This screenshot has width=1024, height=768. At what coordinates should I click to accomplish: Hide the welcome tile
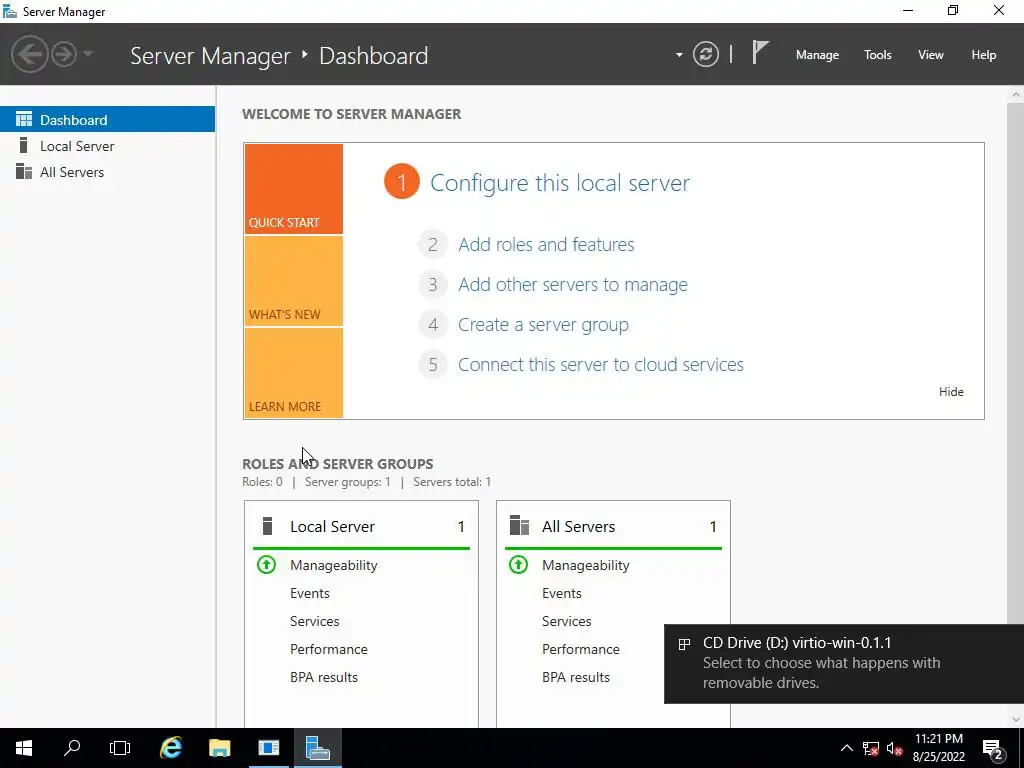coord(951,392)
